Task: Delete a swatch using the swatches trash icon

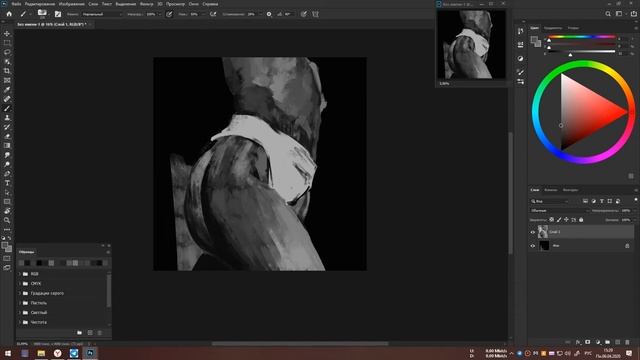Action: [x=100, y=333]
